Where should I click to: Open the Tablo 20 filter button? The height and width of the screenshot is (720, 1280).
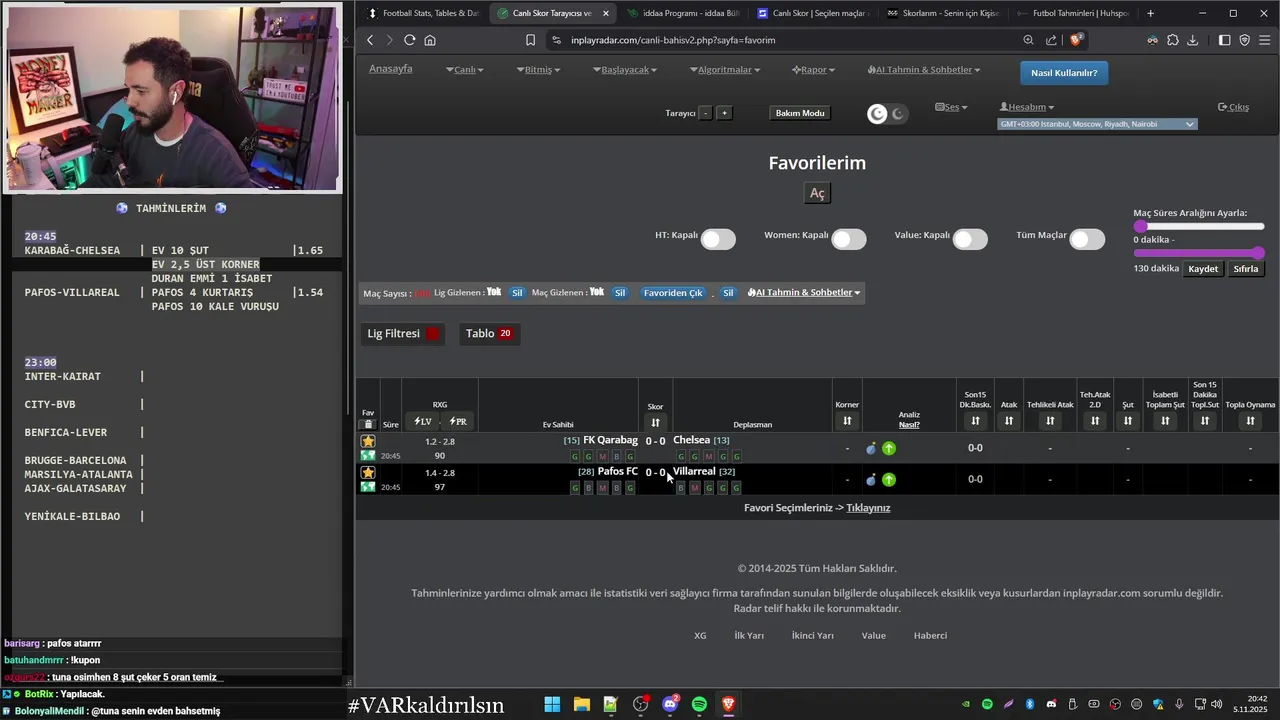tap(489, 333)
